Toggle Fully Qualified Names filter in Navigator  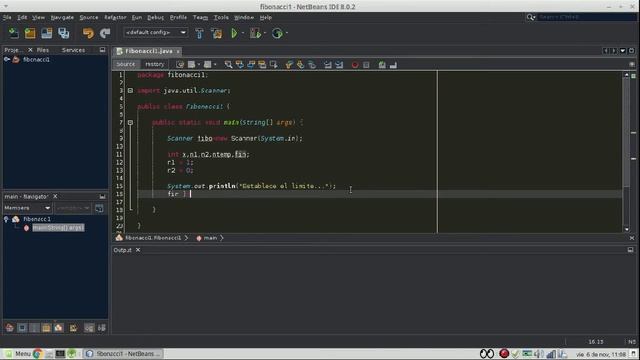[x=73, y=328]
